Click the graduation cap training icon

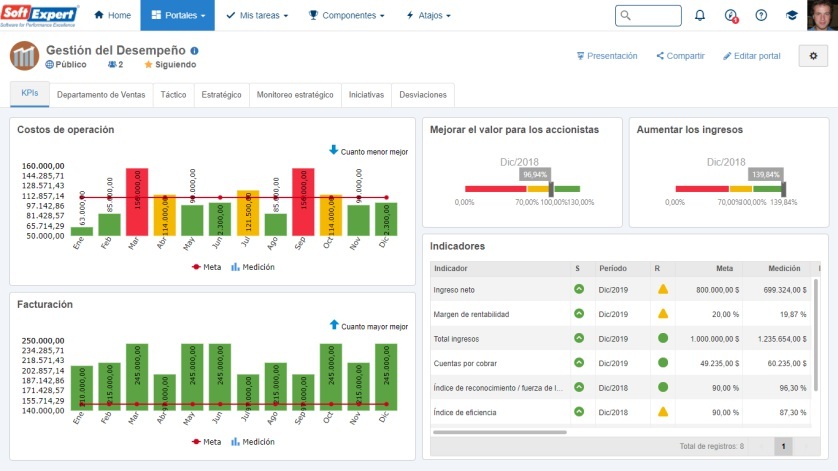click(792, 16)
